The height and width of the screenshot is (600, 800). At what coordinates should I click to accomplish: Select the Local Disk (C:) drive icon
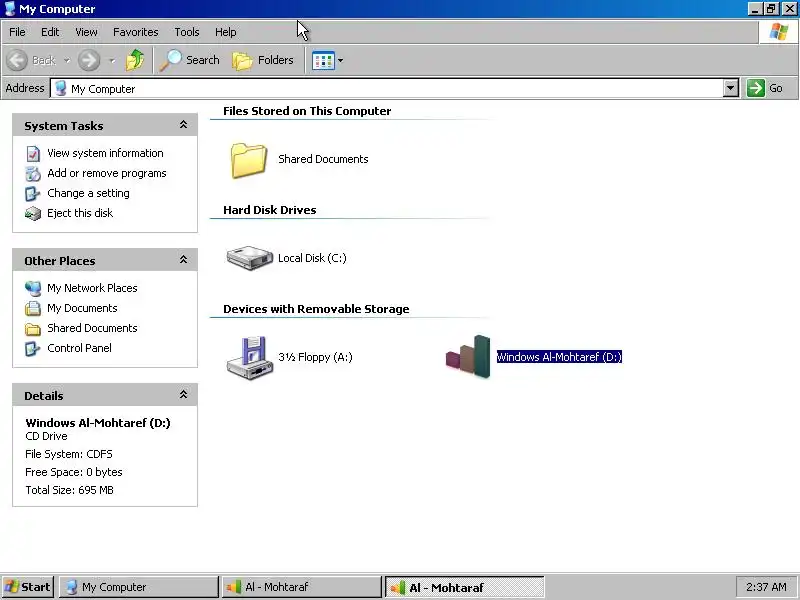249,258
